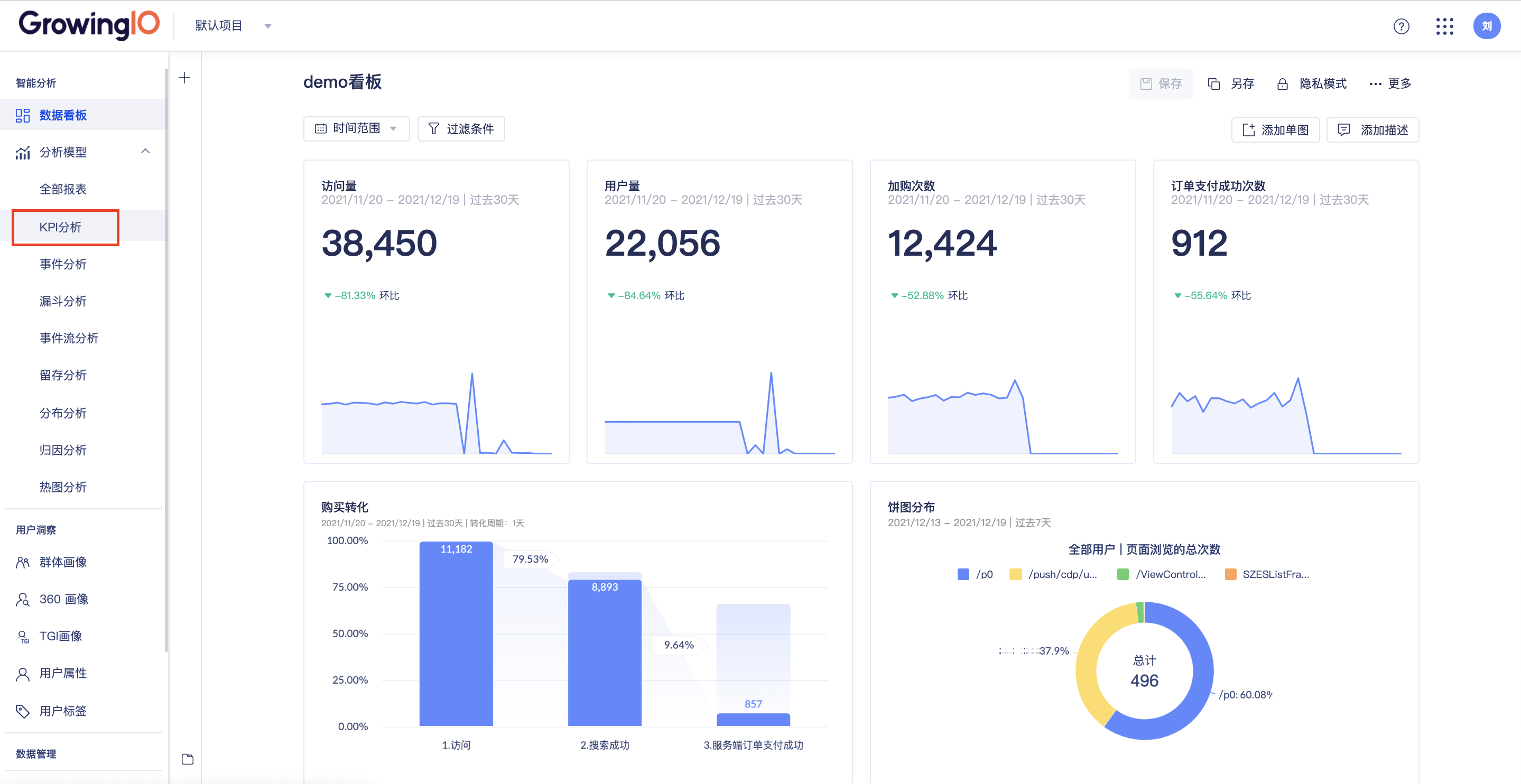Click the 添加描述 button label
Viewport: 1521px width, 784px height.
coord(1385,130)
